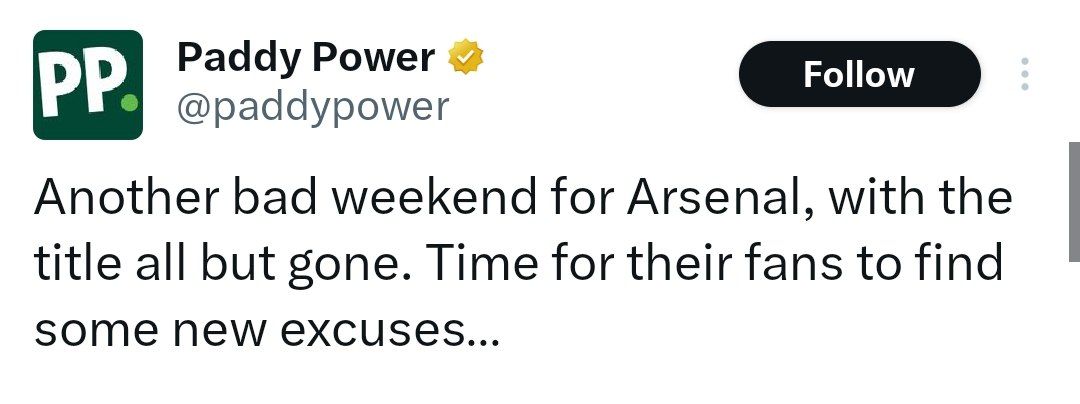Open the Paddy Power profile avatar
Screen dimensions: 1080x404
tap(88, 84)
